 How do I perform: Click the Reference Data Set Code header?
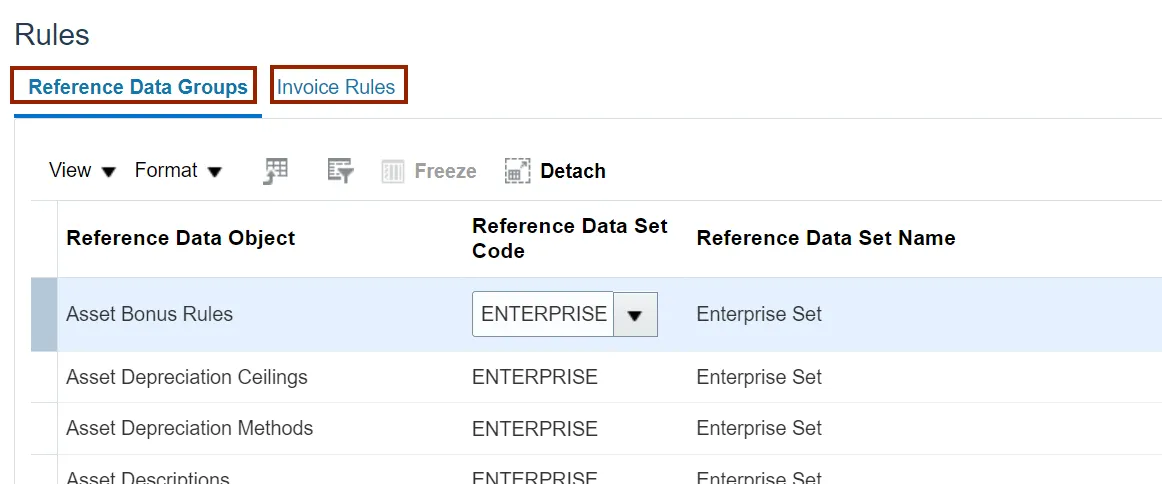pyautogui.click(x=570, y=238)
